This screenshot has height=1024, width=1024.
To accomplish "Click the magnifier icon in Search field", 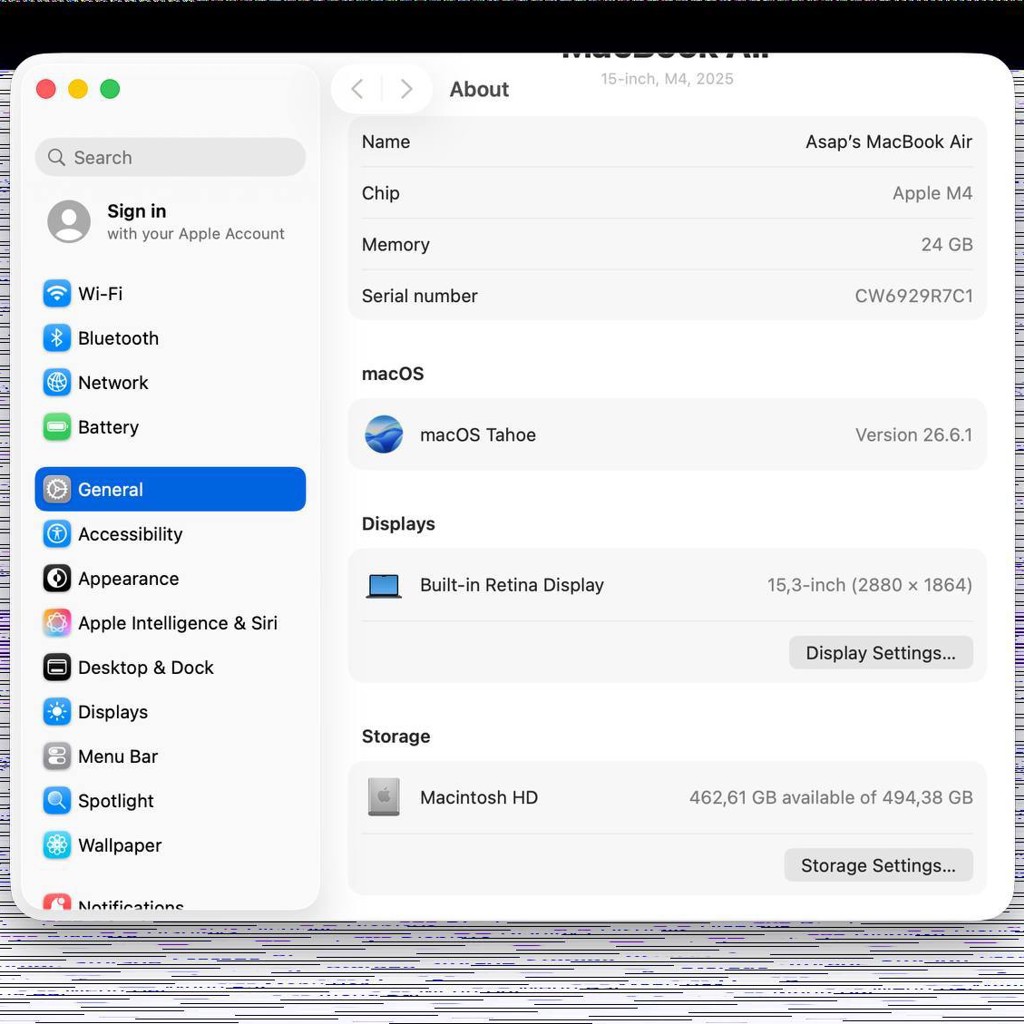I will point(56,157).
